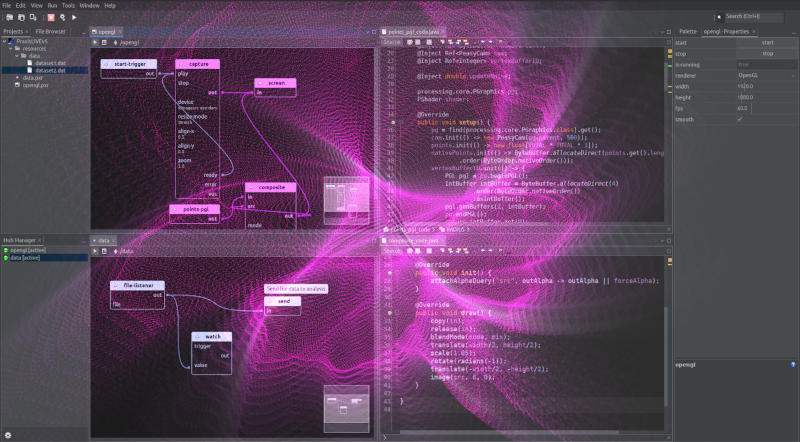Click the Source button in upper code editor
Viewport: 800px width, 442px height.
click(x=392, y=42)
